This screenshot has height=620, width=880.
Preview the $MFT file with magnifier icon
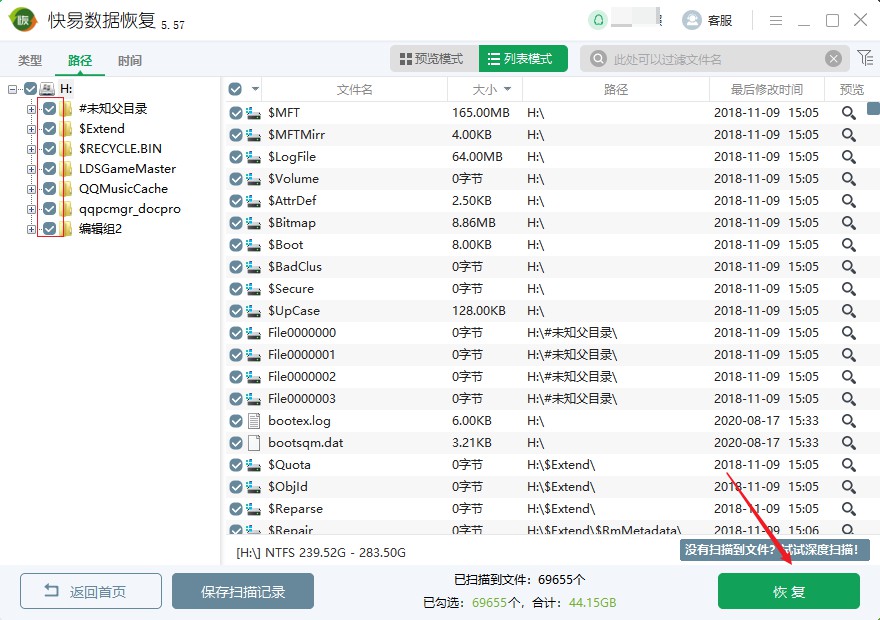click(x=848, y=113)
